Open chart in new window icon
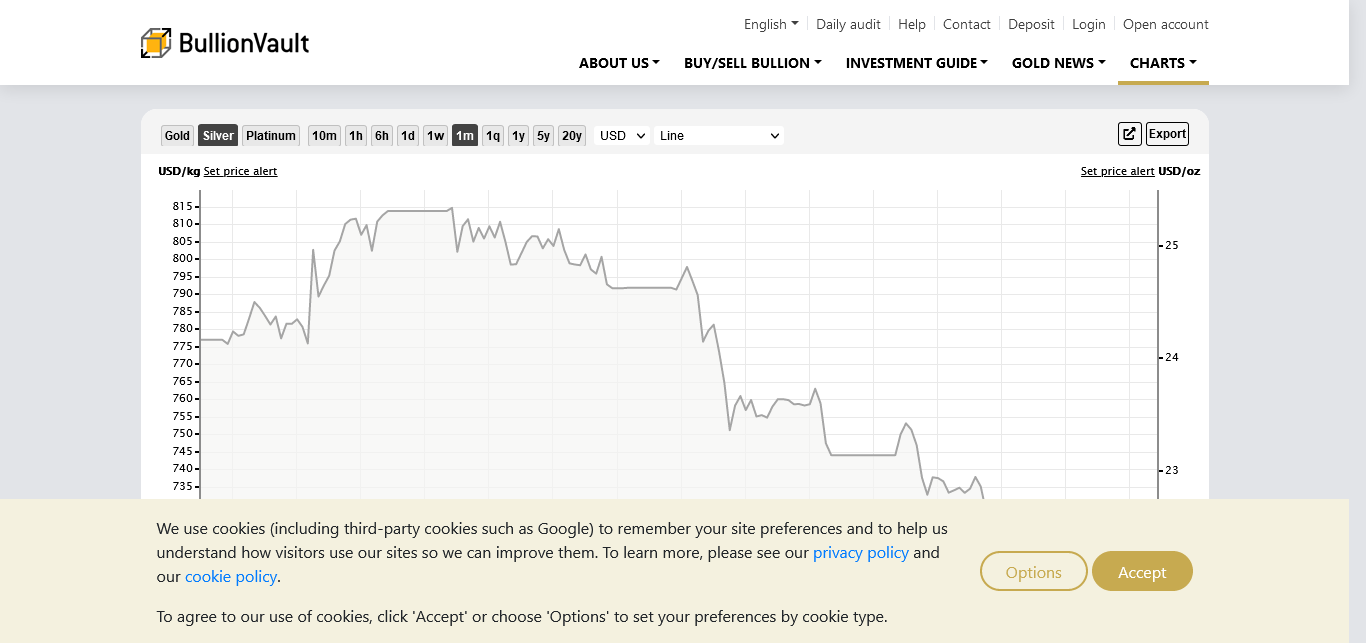The height and width of the screenshot is (643, 1366). [1129, 134]
